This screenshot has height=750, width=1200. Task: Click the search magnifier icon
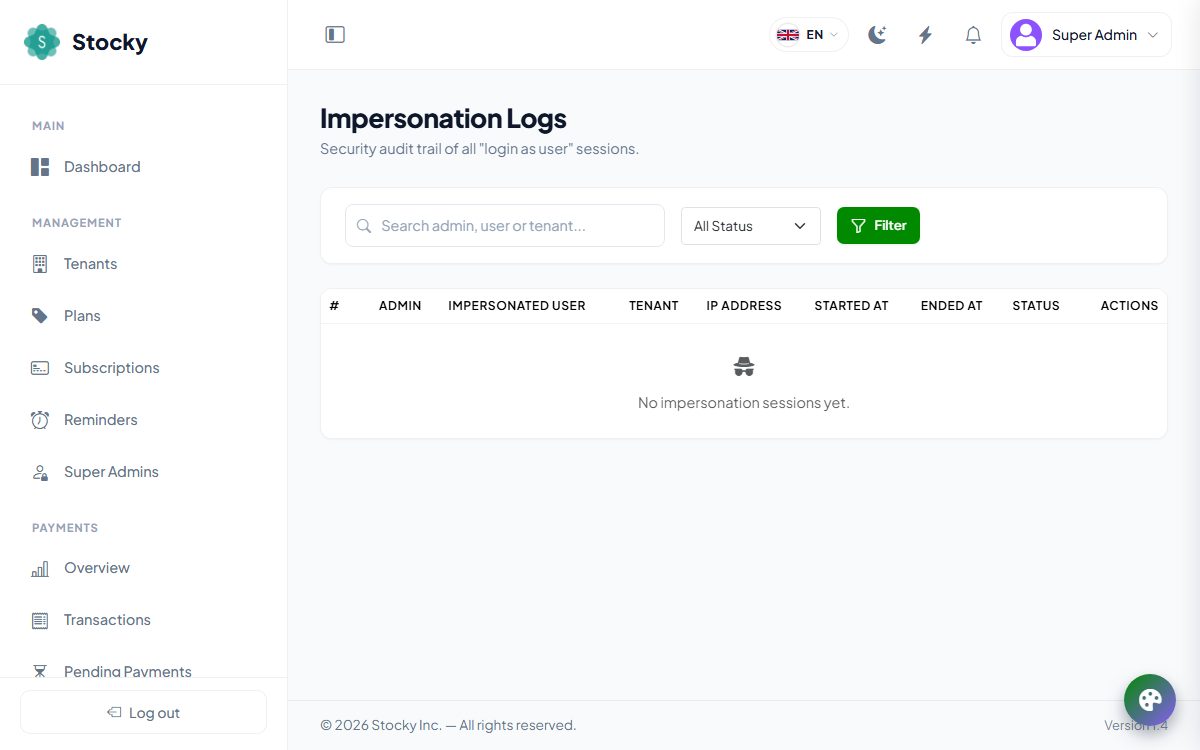pyautogui.click(x=364, y=226)
